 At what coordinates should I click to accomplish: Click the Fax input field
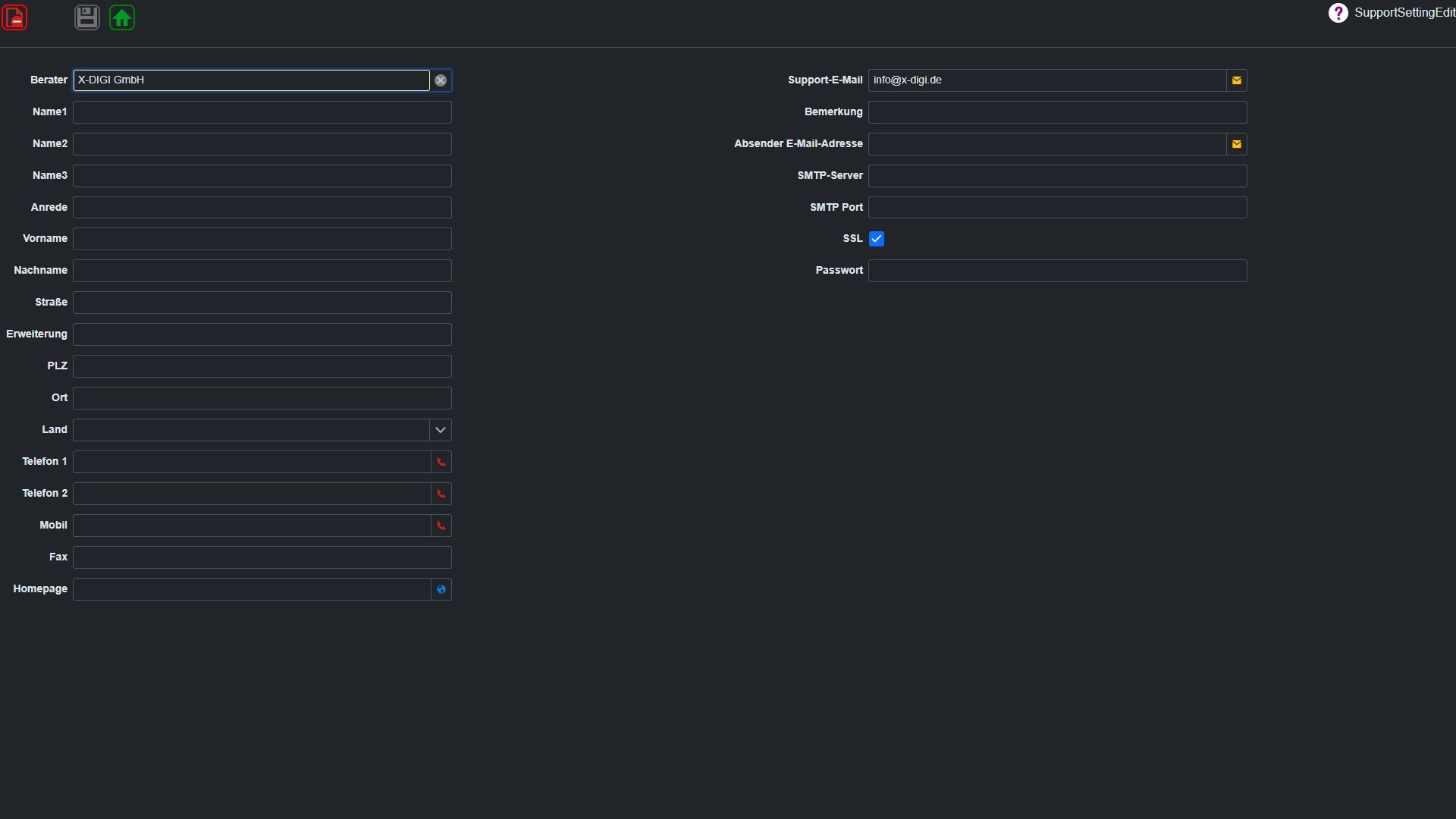point(262,557)
